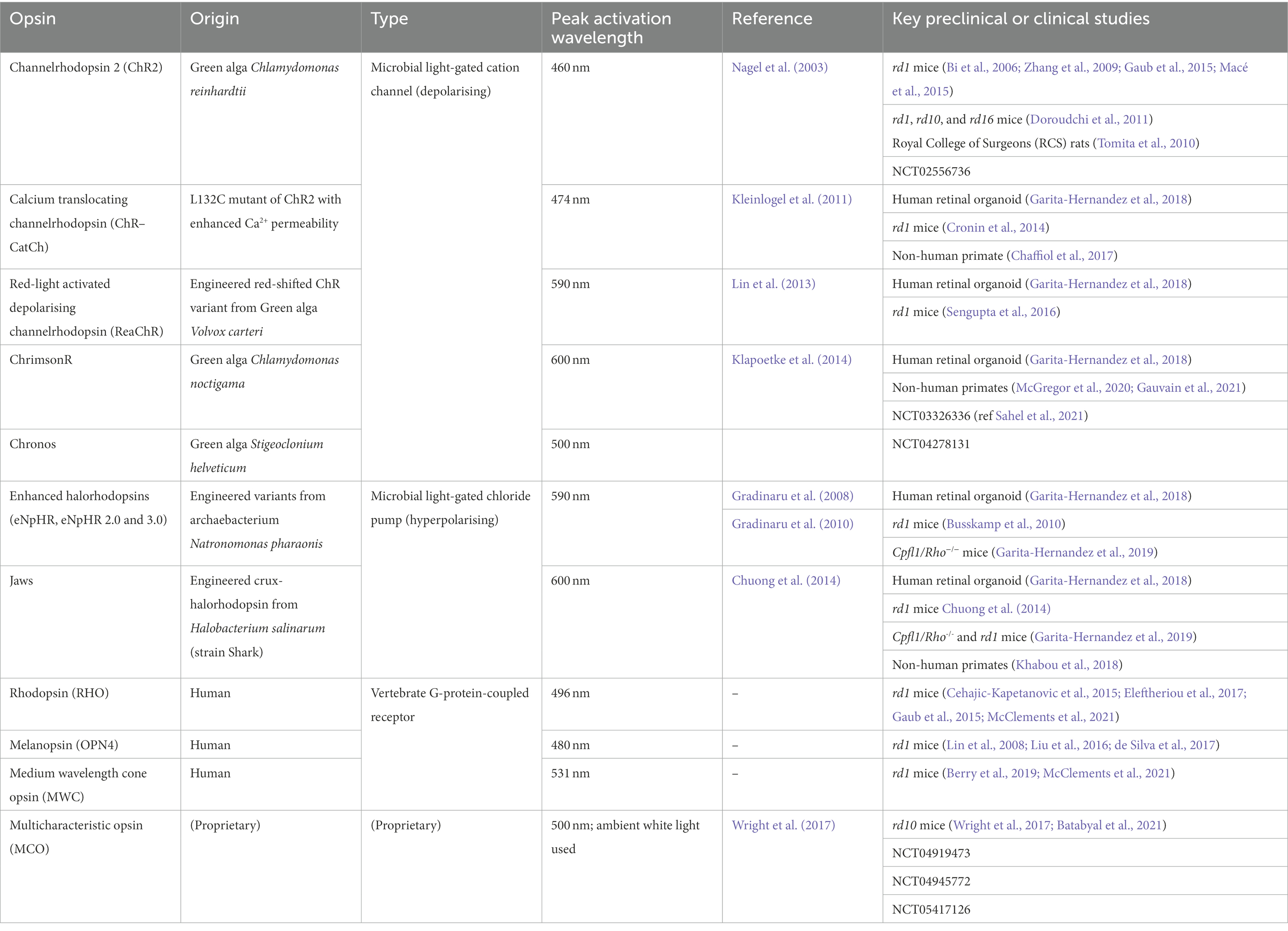This screenshot has height=931, width=1288.
Task: Open the Khabou et al., 2018 citation
Action: tap(1067, 665)
